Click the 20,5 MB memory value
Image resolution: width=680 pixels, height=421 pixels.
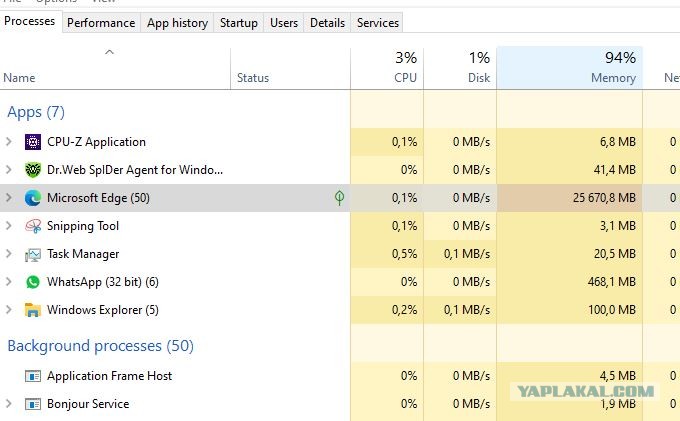(x=615, y=254)
